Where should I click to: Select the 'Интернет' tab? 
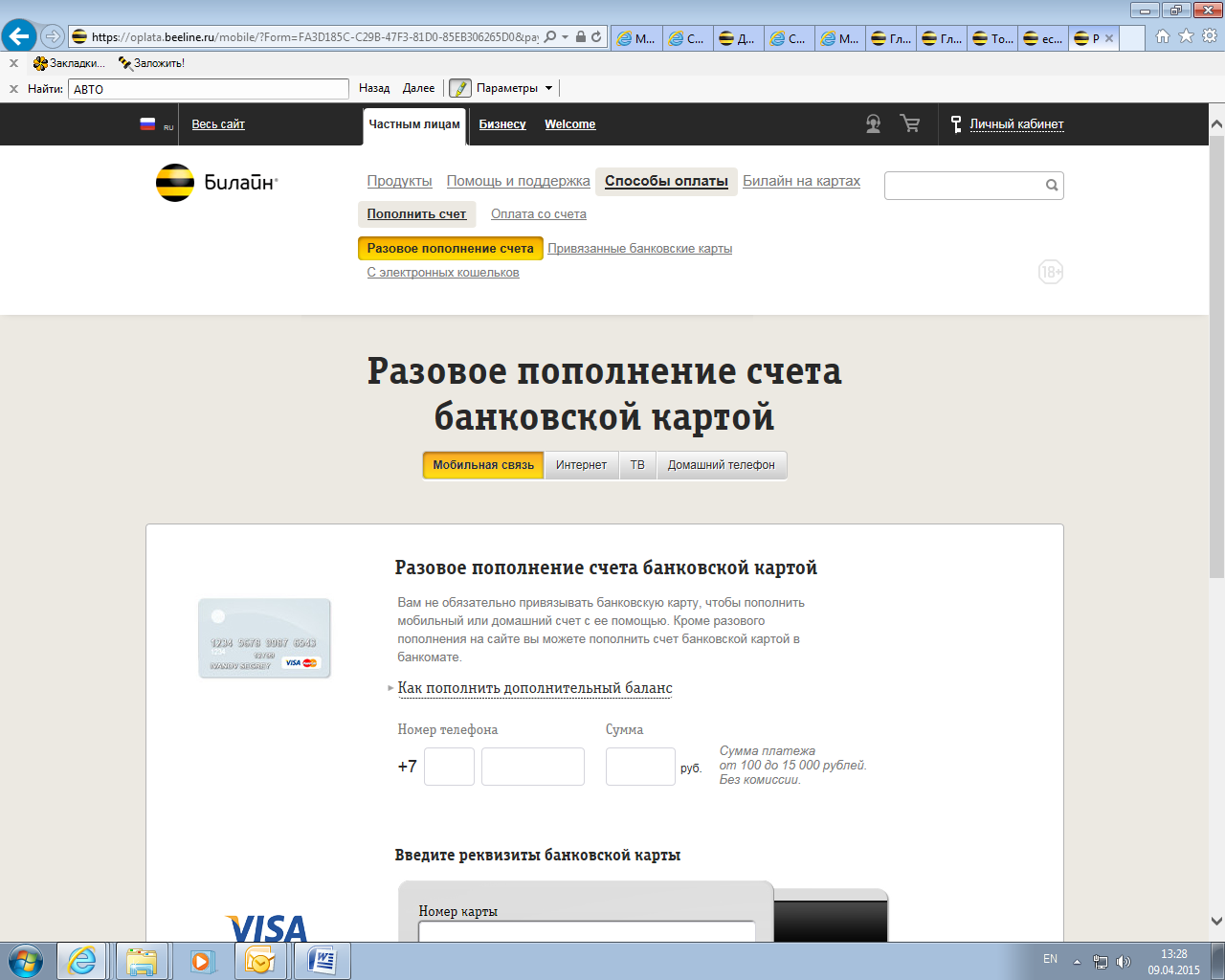pos(581,465)
